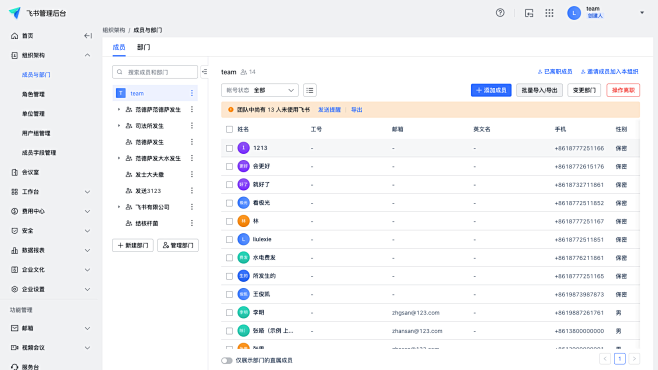658x370 pixels.
Task: Click the list view icon beside status filter
Action: click(x=310, y=90)
